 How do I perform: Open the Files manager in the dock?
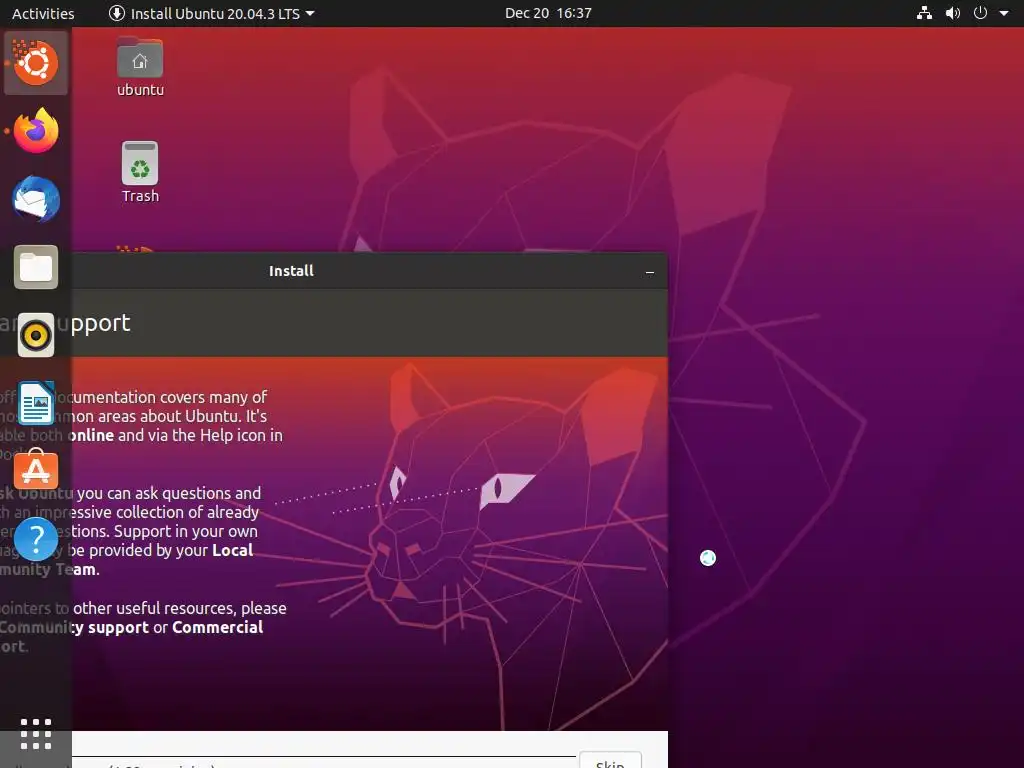coord(36,266)
